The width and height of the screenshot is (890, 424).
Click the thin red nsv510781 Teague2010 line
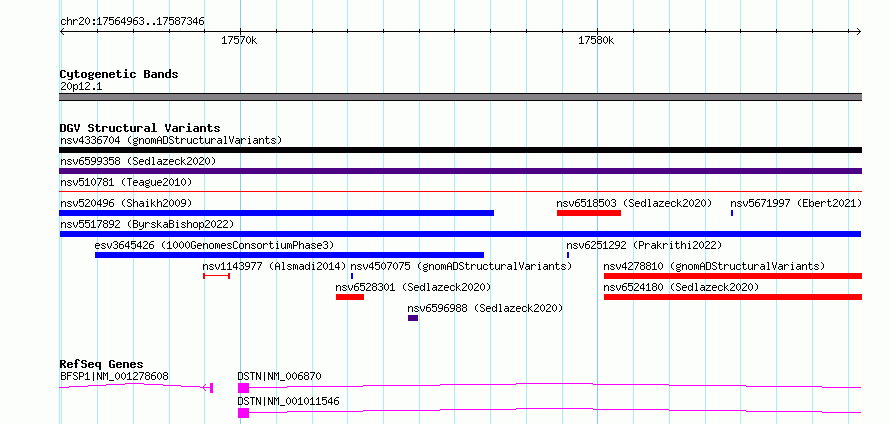click(460, 192)
